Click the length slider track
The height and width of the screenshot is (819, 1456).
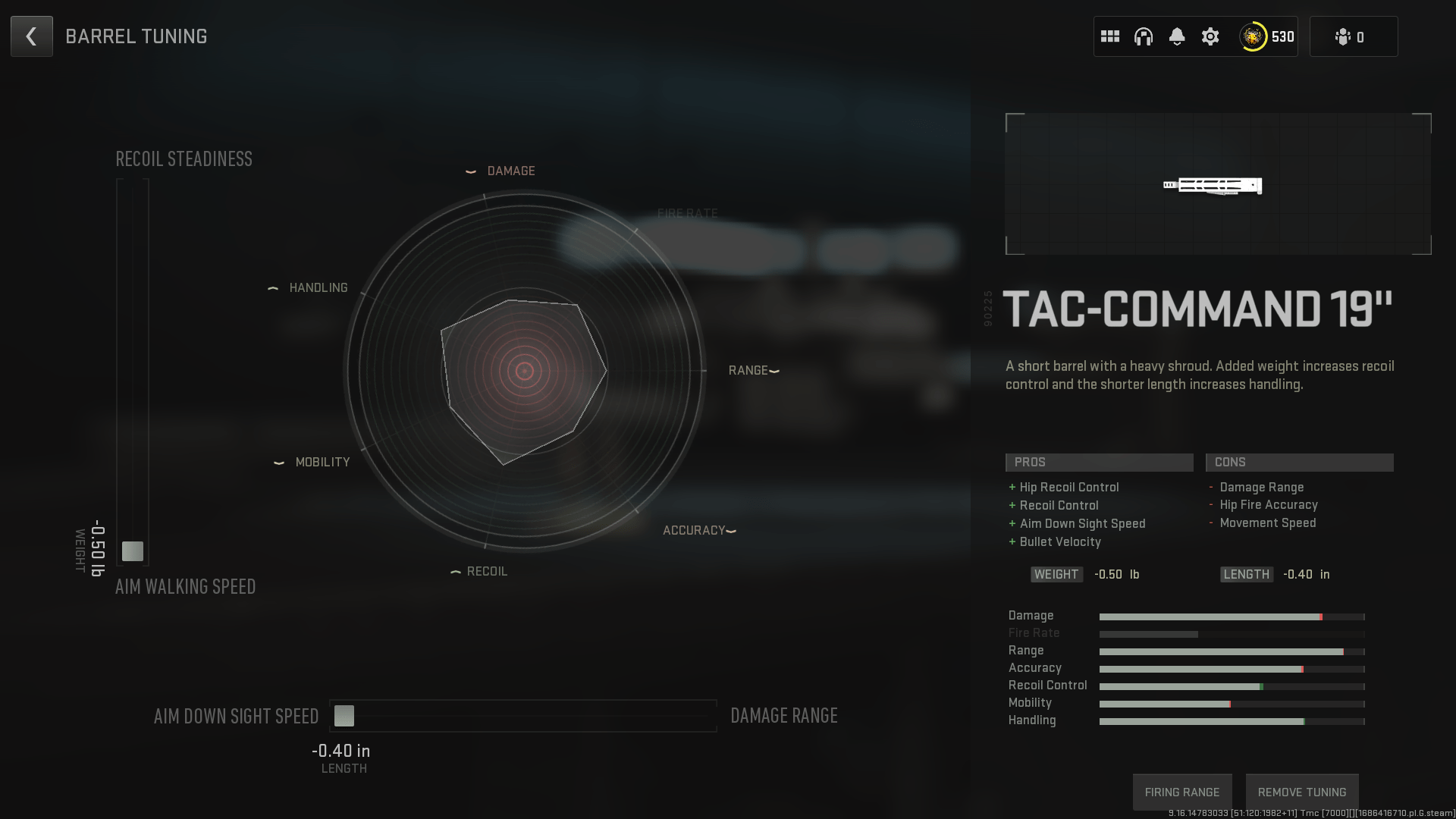[x=523, y=715]
